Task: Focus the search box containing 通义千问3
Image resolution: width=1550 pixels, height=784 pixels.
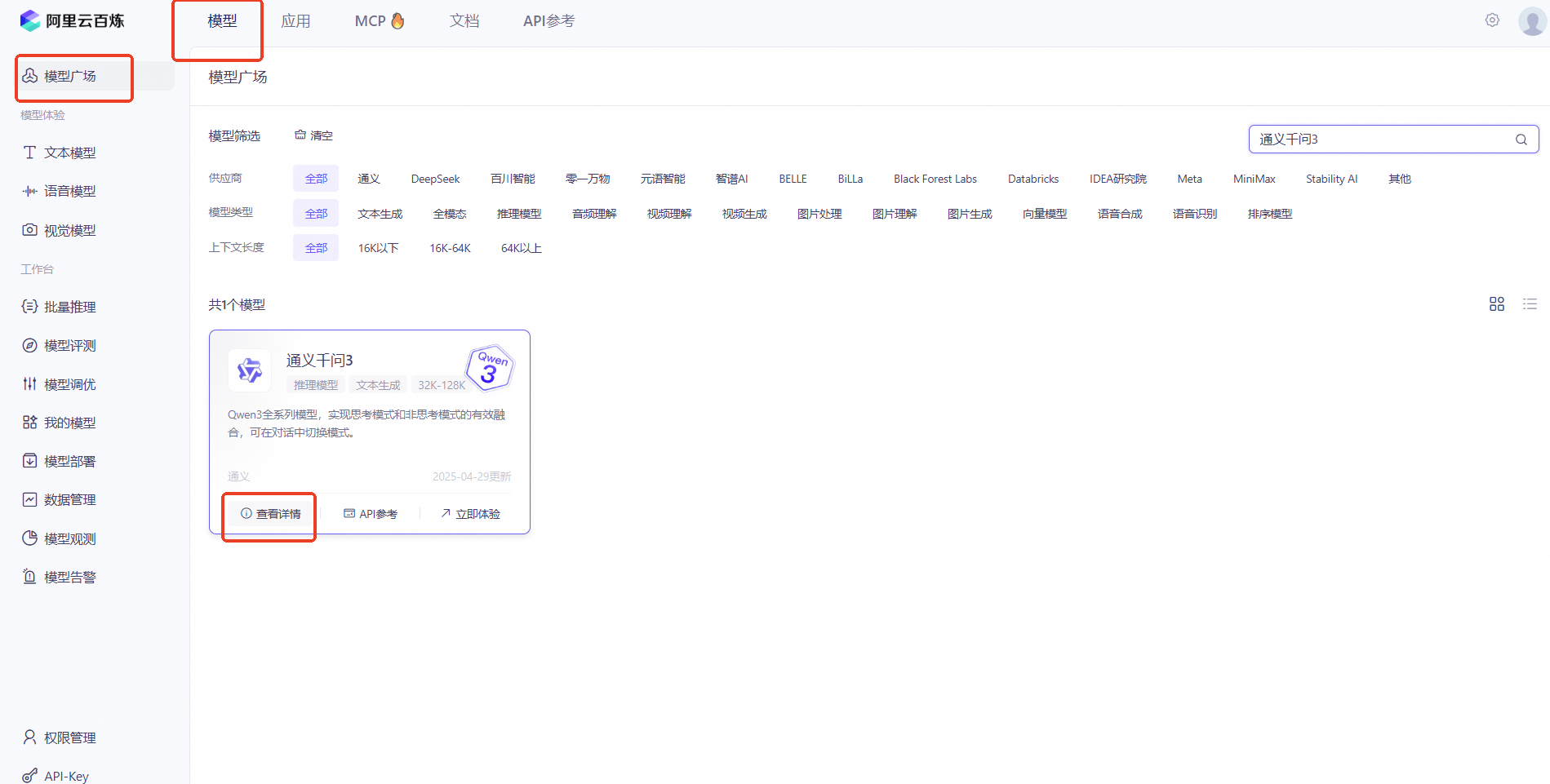Action: pos(1394,140)
